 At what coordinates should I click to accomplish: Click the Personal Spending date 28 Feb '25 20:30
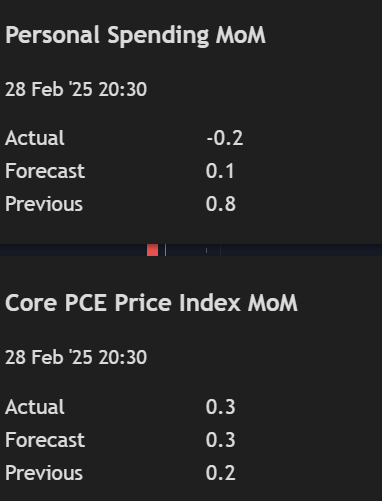point(76,89)
